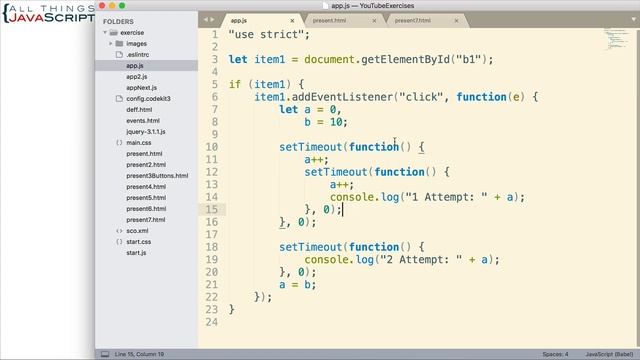
Task: Click the app.js window title
Action: tap(372, 6)
